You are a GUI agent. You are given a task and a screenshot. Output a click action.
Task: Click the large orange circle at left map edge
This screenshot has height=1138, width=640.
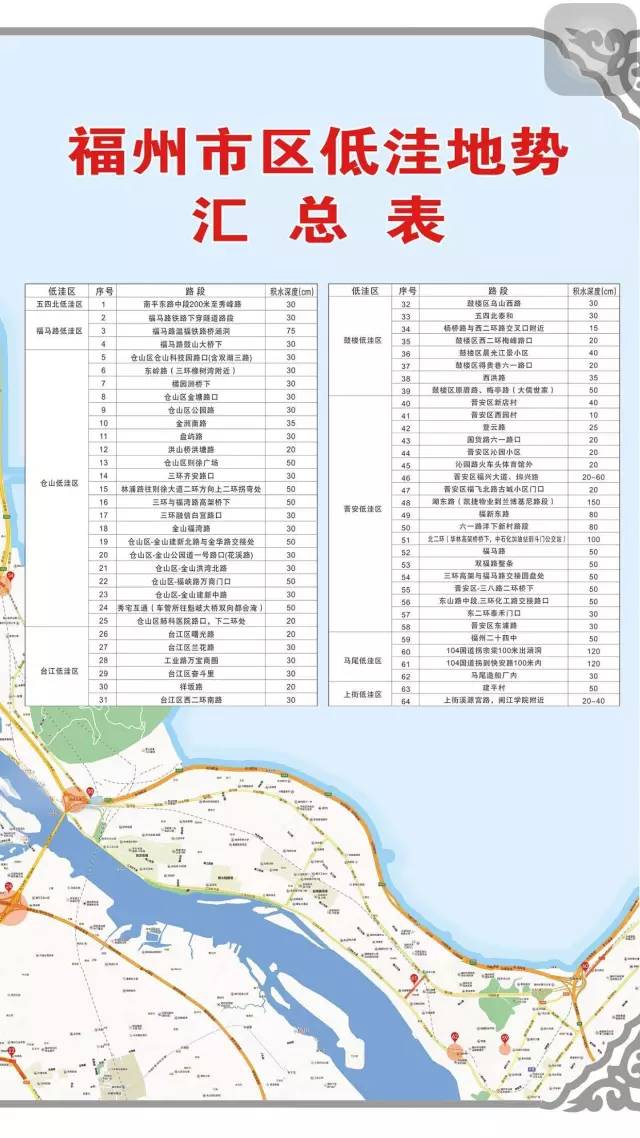pyautogui.click(x=10, y=908)
